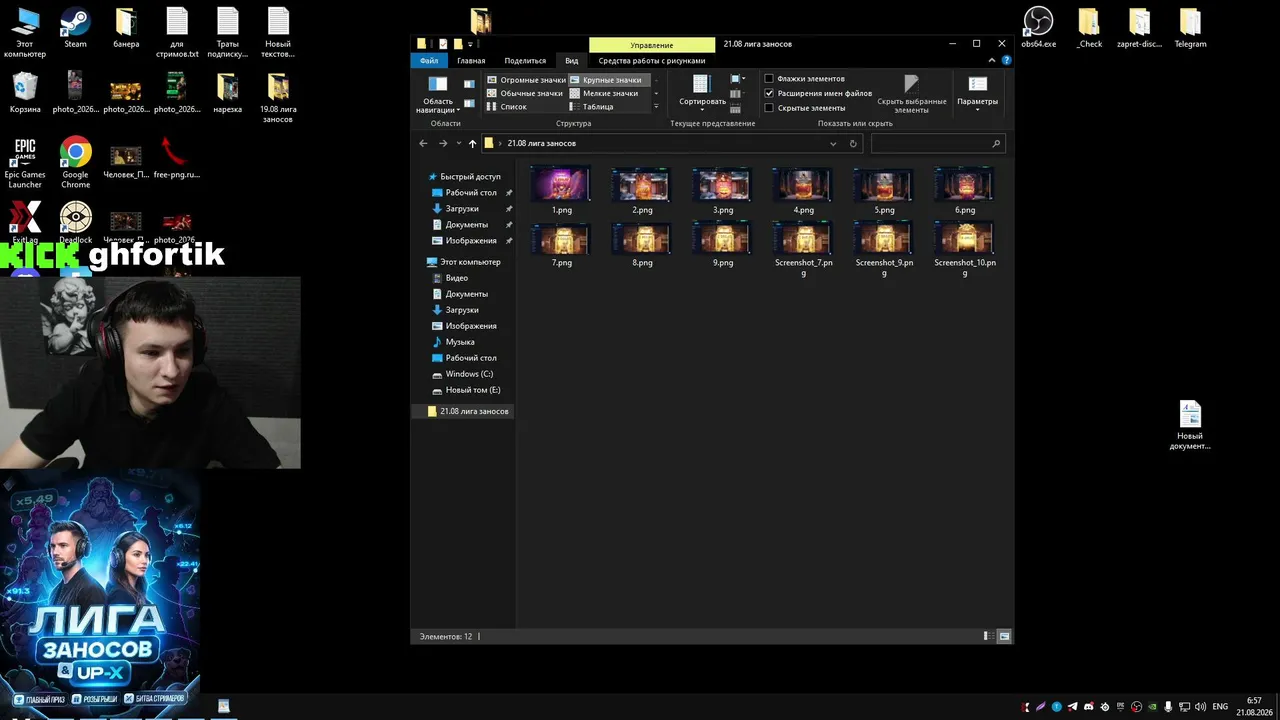Go up one folder level
Viewport: 1280px width, 720px height.
pos(472,143)
